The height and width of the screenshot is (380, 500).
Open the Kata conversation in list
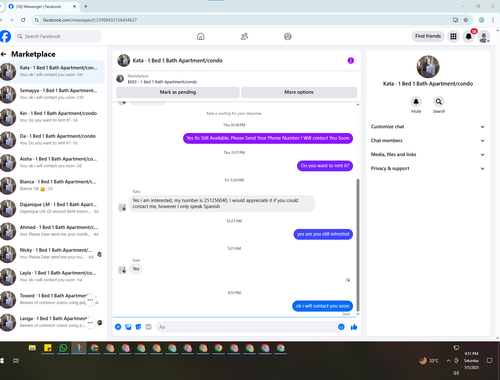click(52, 71)
